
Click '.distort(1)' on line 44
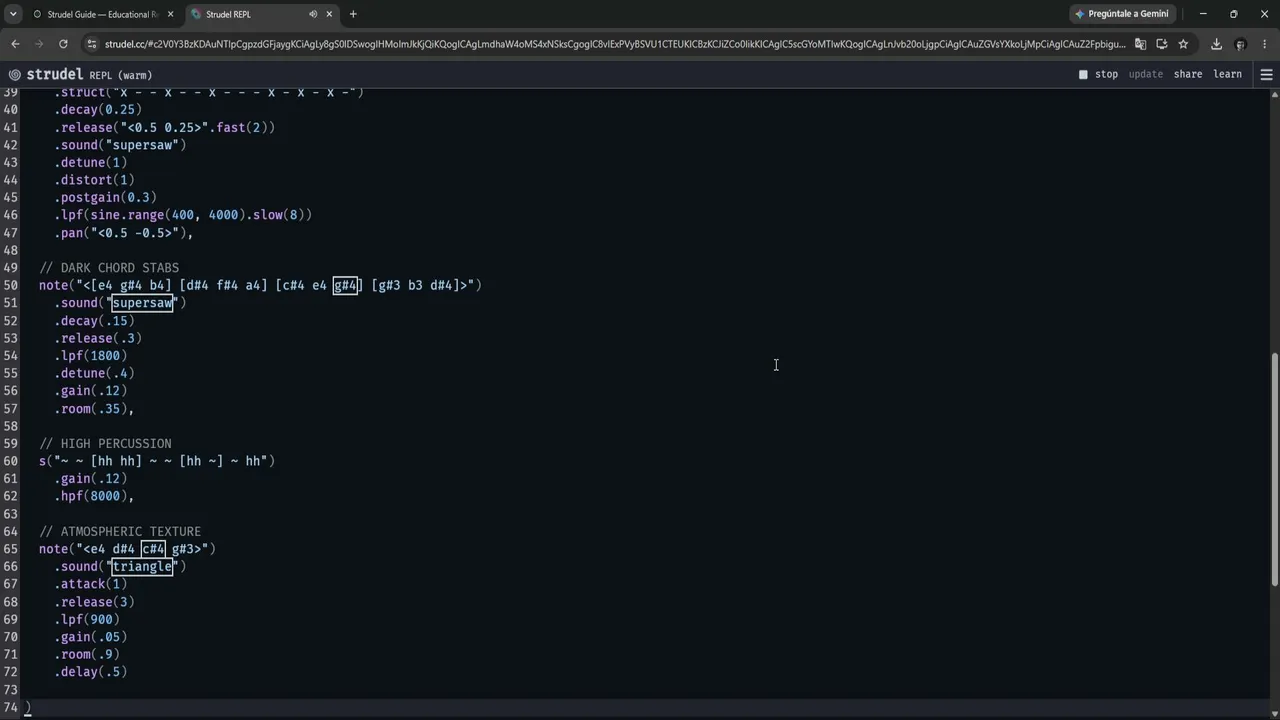94,180
